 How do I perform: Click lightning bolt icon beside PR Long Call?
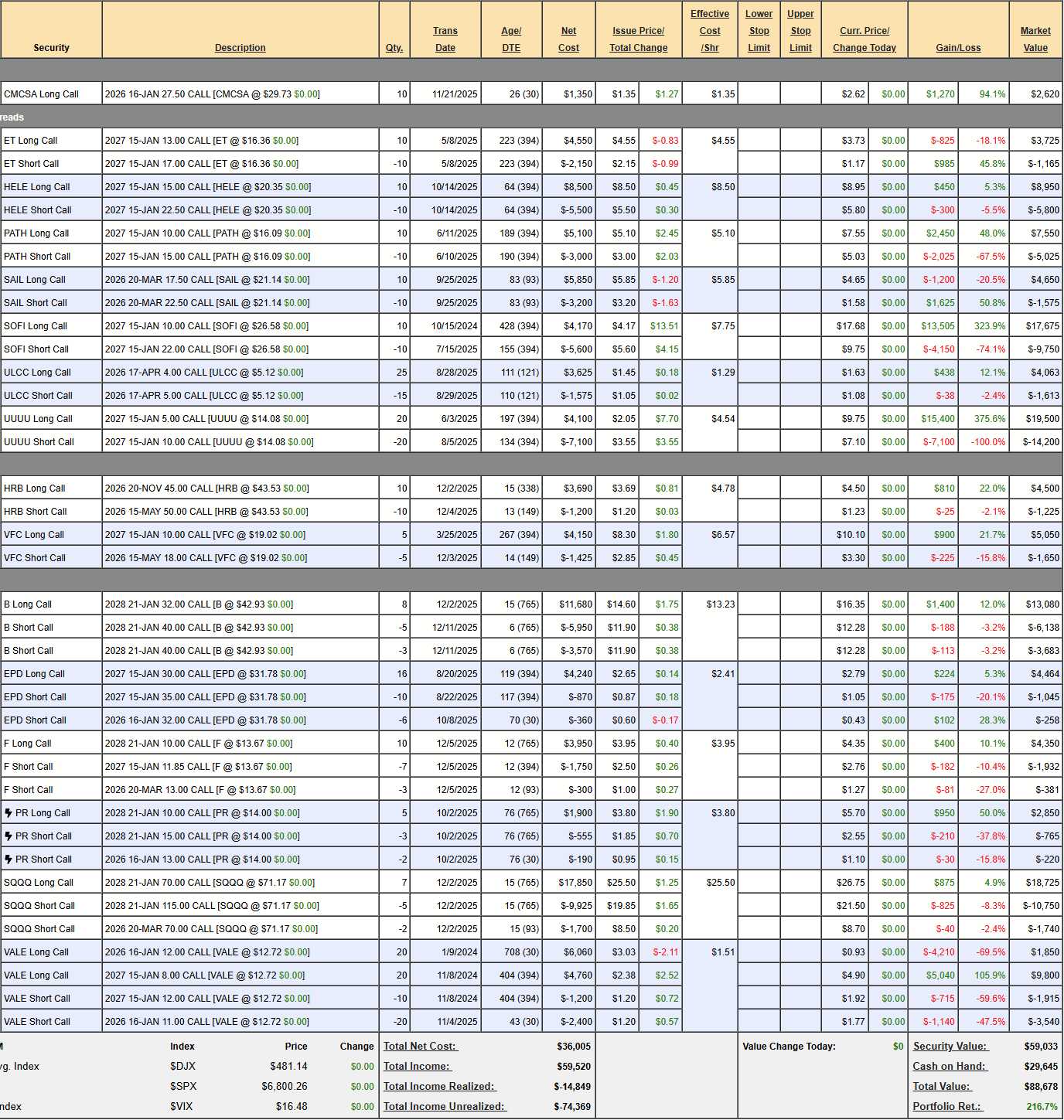pos(9,813)
